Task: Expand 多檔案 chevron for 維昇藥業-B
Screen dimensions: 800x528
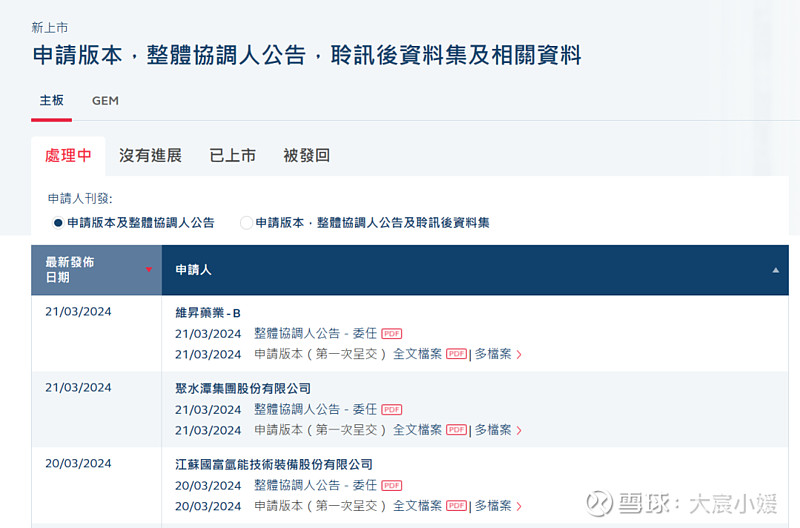Action: 519,355
